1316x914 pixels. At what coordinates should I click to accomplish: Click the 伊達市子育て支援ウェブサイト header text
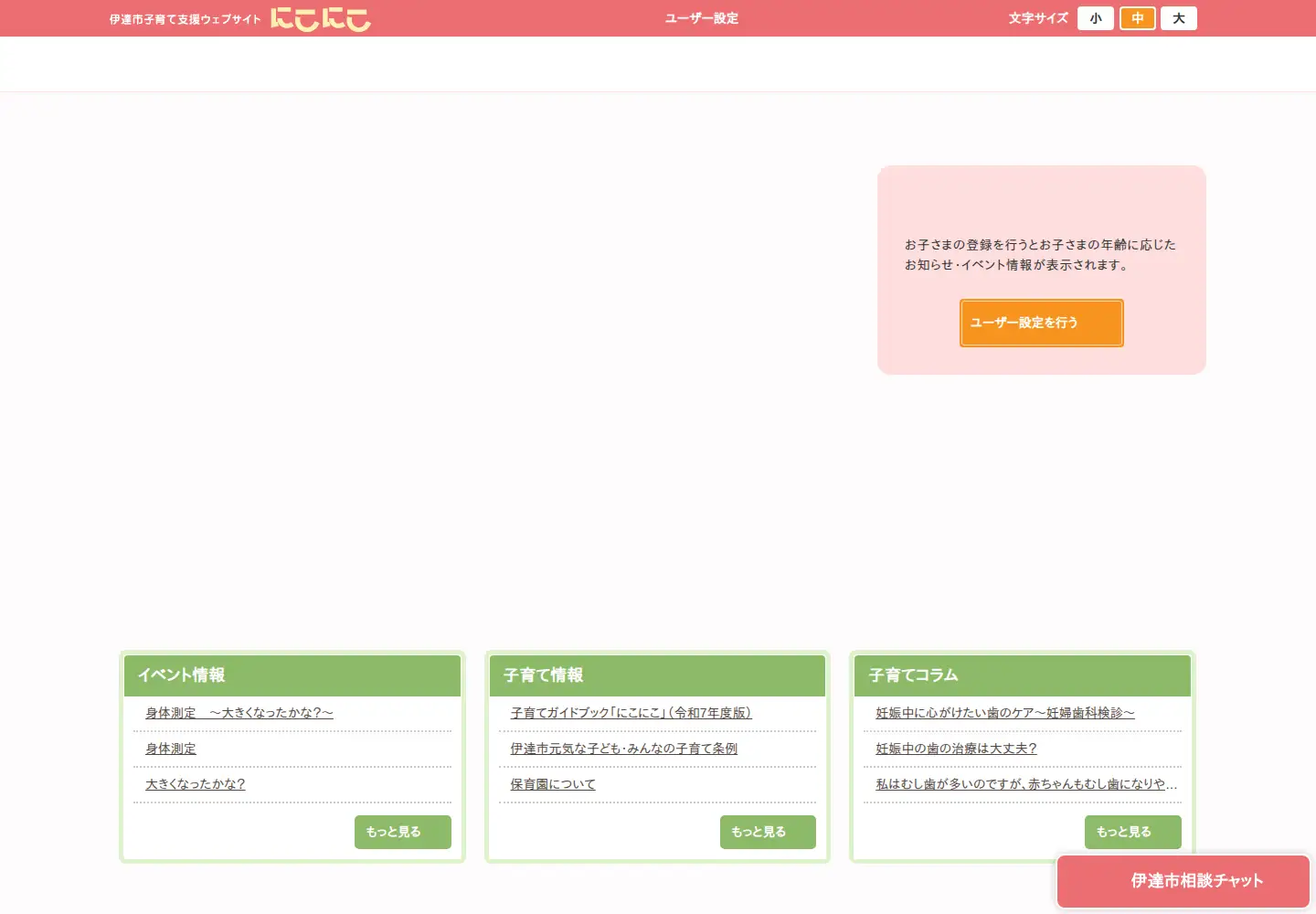point(186,19)
